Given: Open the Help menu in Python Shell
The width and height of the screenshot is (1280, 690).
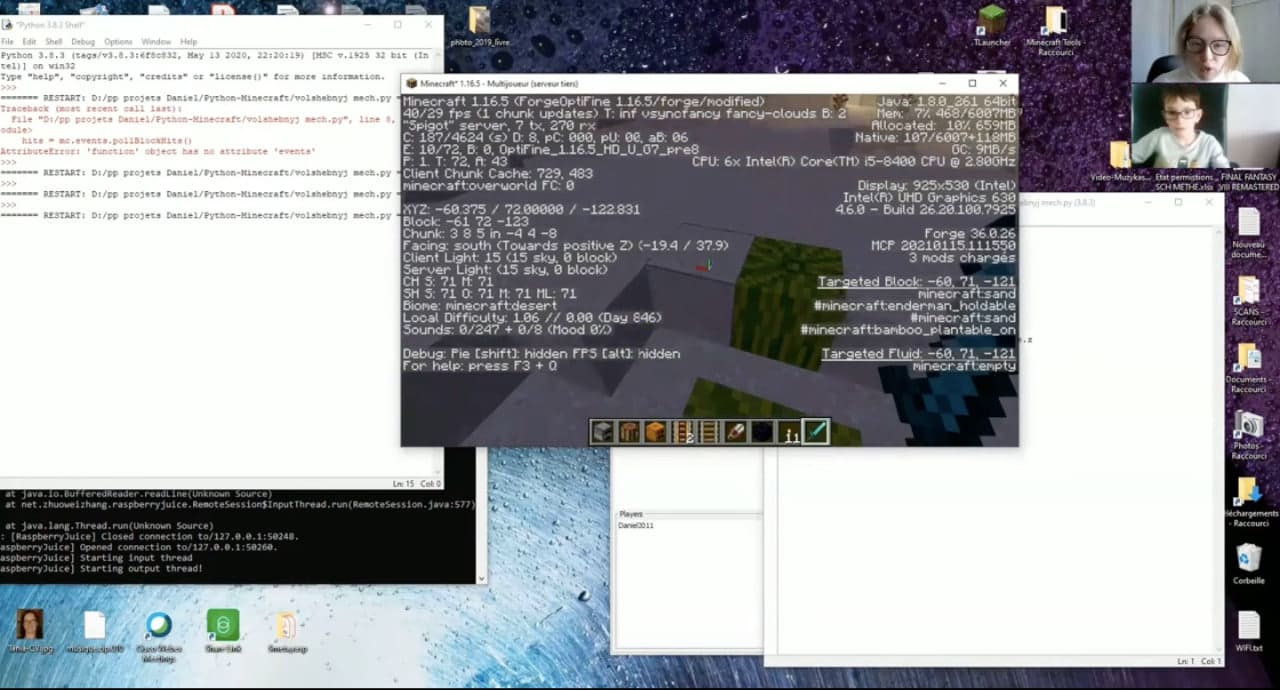Looking at the screenshot, I should [x=188, y=42].
